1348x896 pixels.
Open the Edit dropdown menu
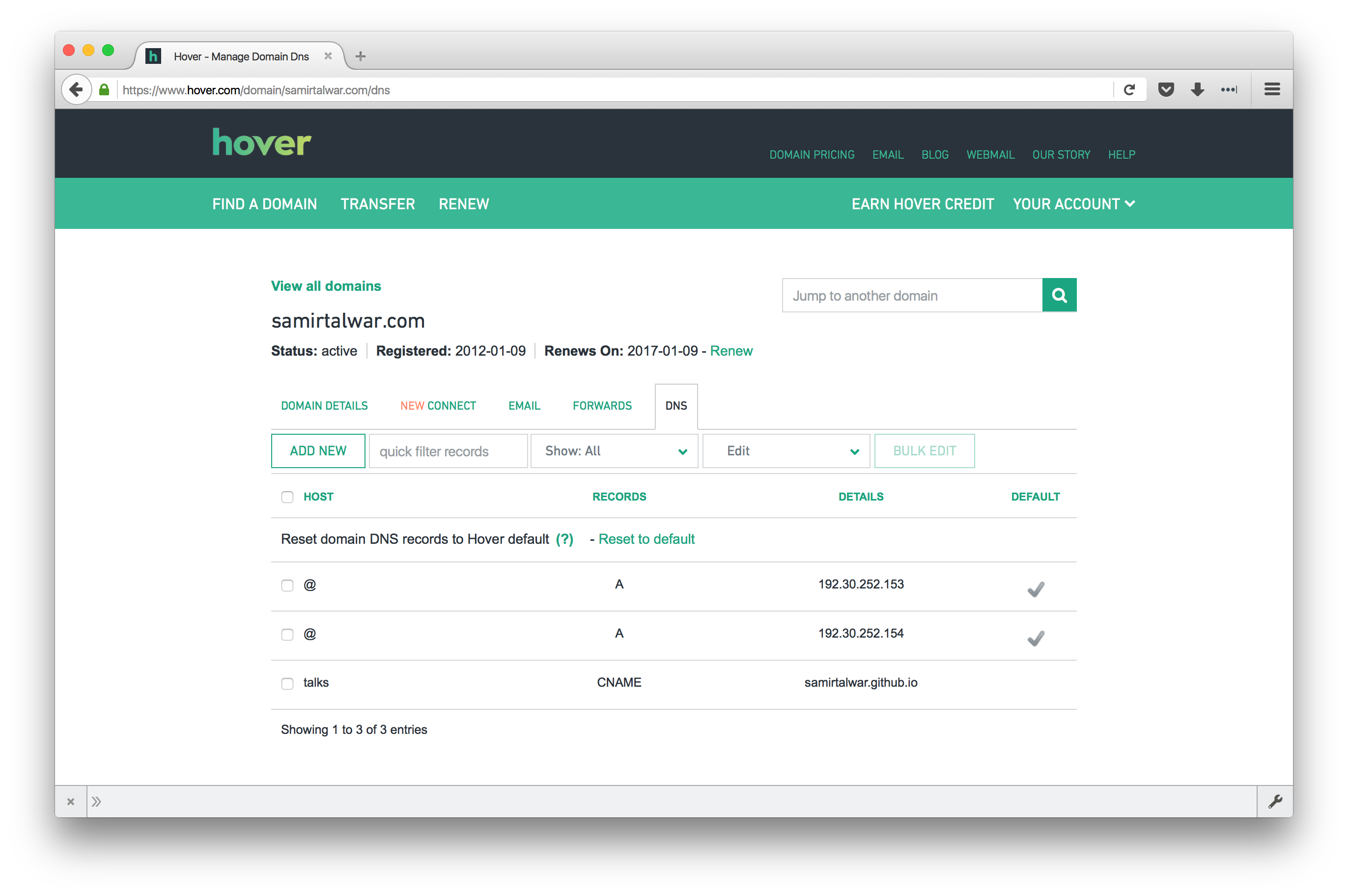click(786, 451)
